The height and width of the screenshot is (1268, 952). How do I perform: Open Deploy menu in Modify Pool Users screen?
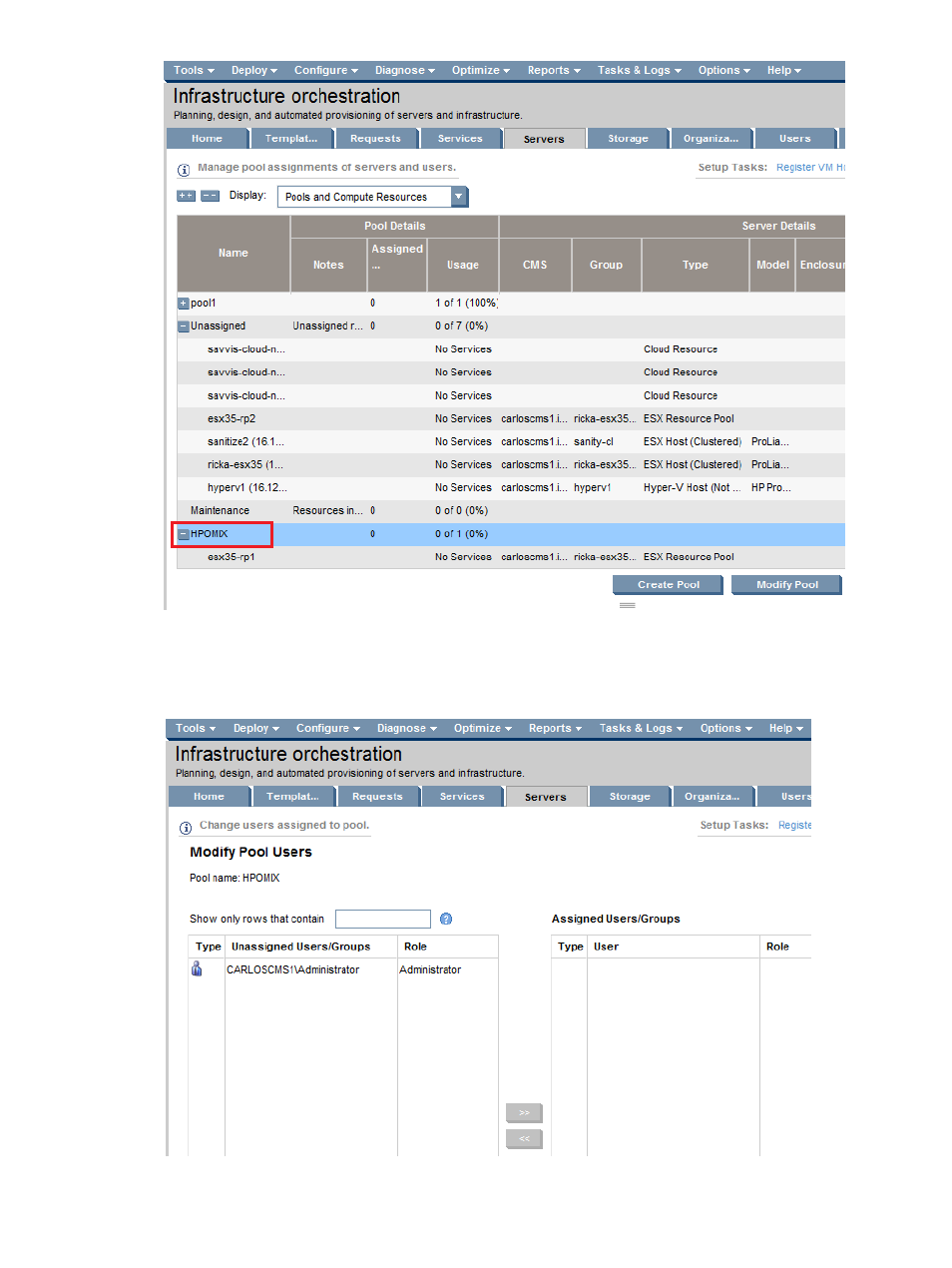pyautogui.click(x=256, y=729)
